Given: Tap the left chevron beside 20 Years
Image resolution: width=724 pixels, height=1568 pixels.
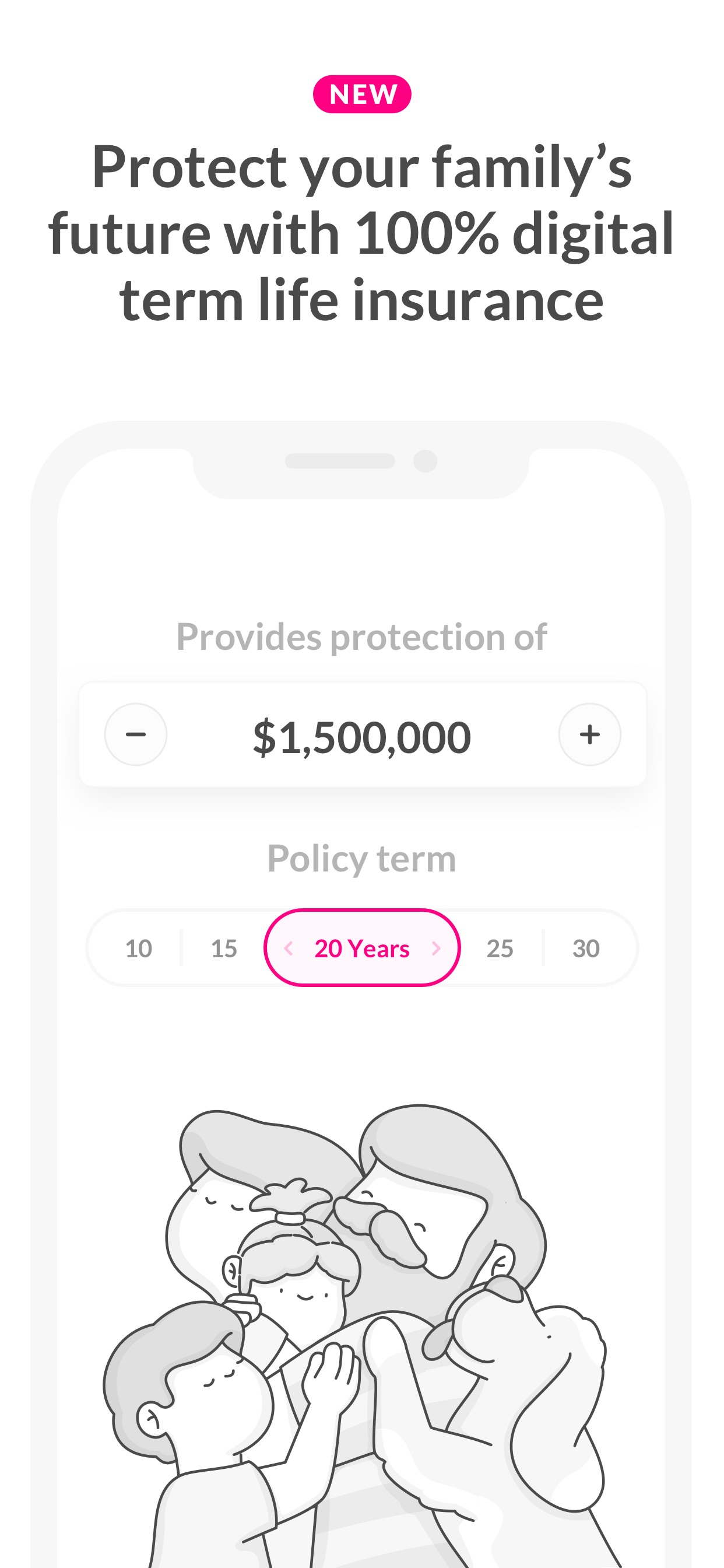Looking at the screenshot, I should (289, 949).
